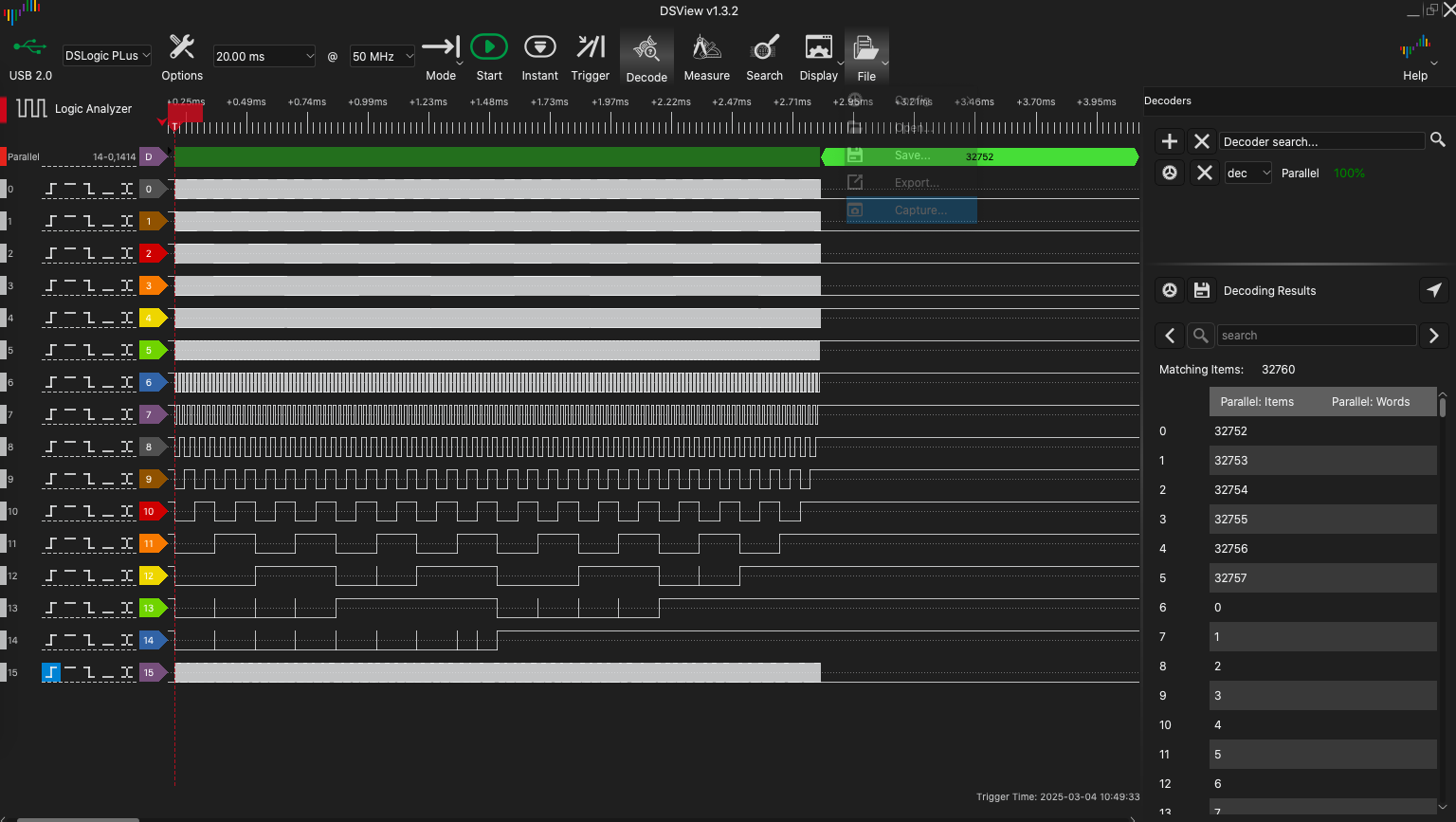
Task: Select result row 32755 in Decoding Results
Action: [x=1322, y=519]
